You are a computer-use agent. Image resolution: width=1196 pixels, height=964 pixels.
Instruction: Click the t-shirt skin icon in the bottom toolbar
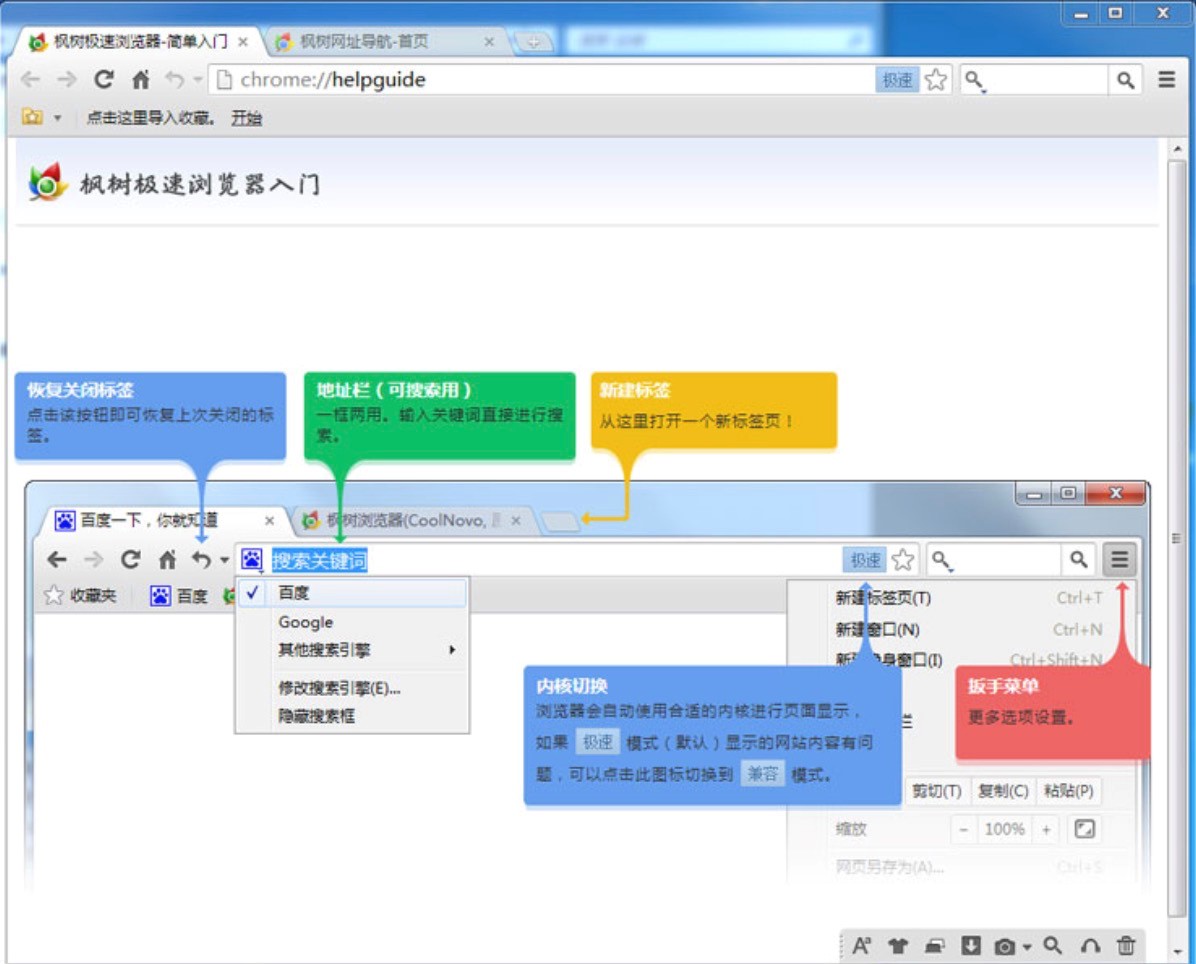898,946
